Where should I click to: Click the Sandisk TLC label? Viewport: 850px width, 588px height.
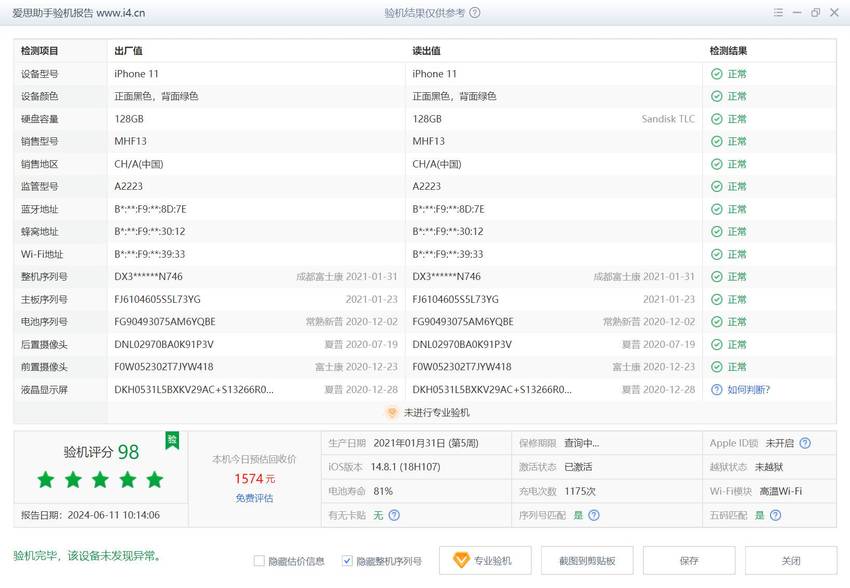coord(668,119)
